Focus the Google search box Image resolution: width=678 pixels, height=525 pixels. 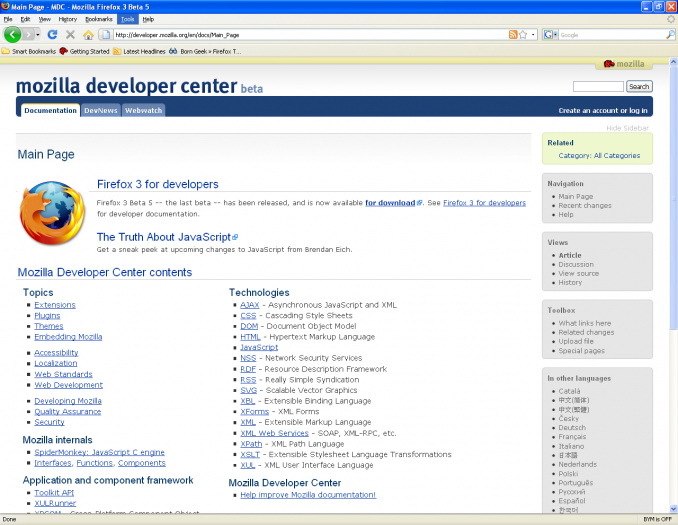pyautogui.click(x=612, y=35)
